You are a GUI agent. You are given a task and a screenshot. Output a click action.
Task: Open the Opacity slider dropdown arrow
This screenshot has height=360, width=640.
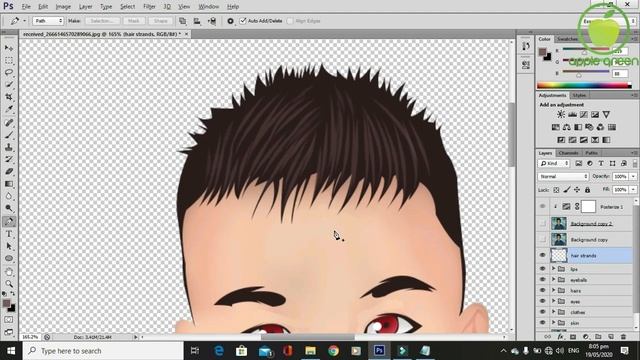pos(633,176)
